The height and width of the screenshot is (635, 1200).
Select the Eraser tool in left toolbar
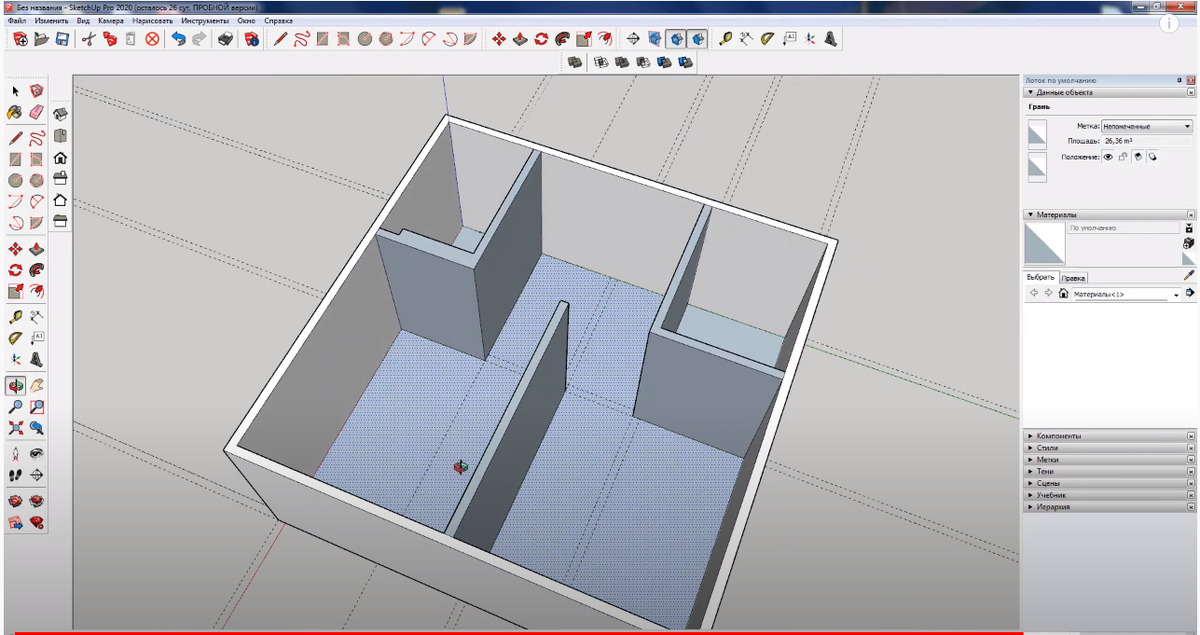(x=37, y=112)
